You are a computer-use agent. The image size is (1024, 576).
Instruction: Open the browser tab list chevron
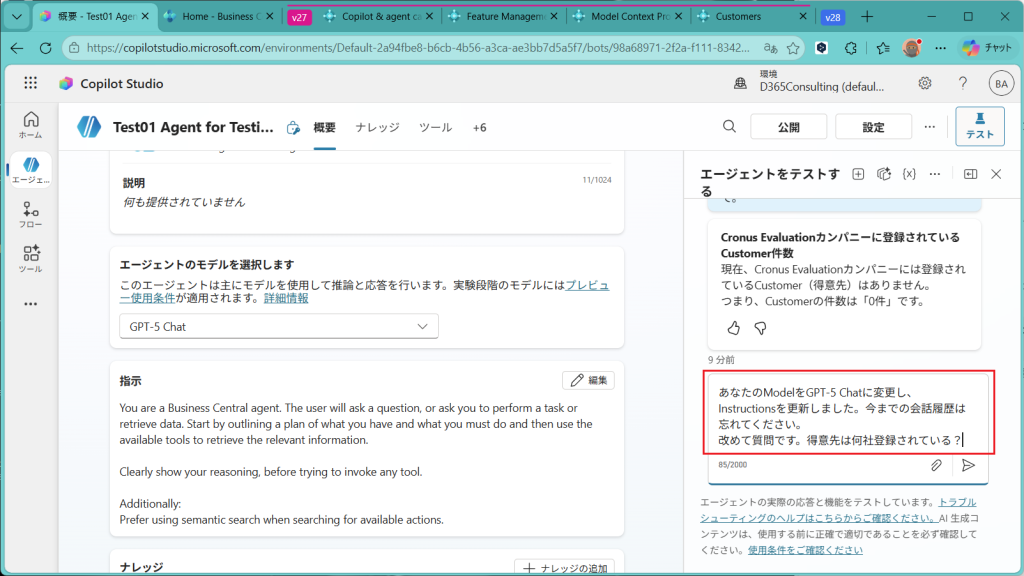[17, 17]
